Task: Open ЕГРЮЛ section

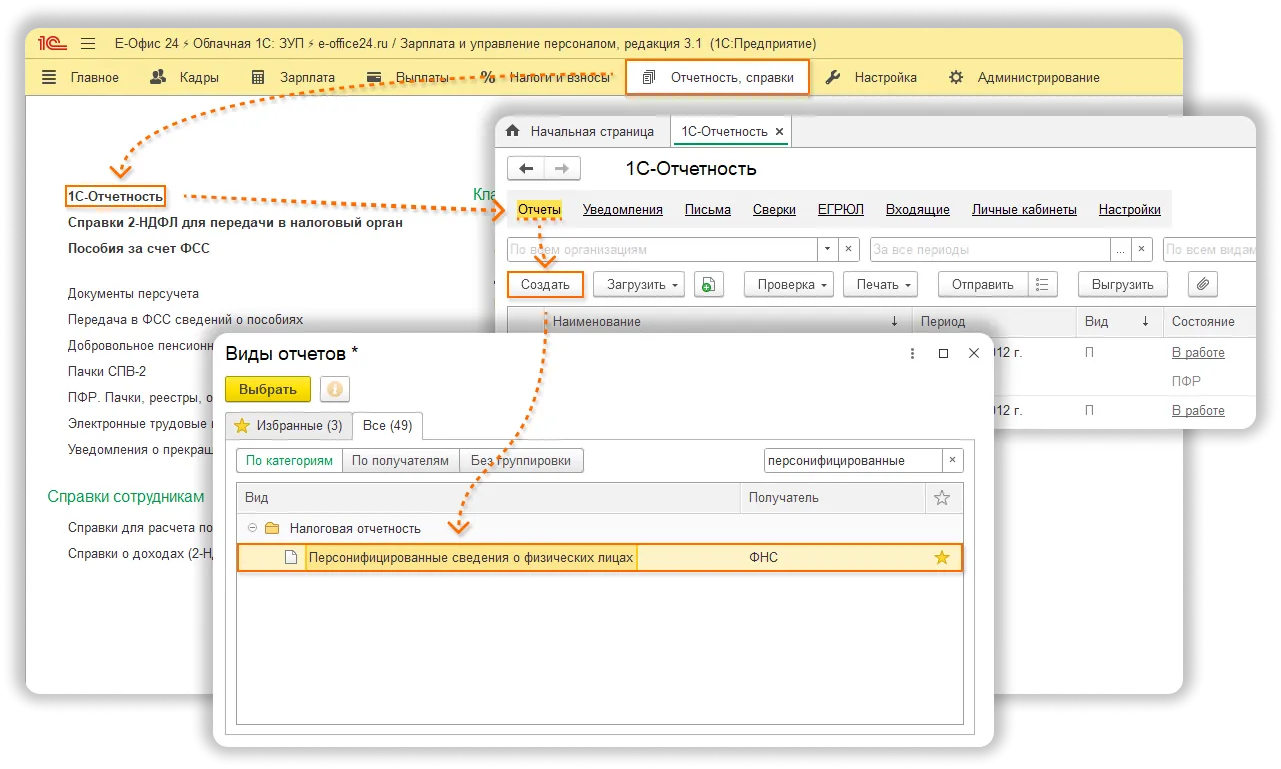Action: pyautogui.click(x=841, y=209)
